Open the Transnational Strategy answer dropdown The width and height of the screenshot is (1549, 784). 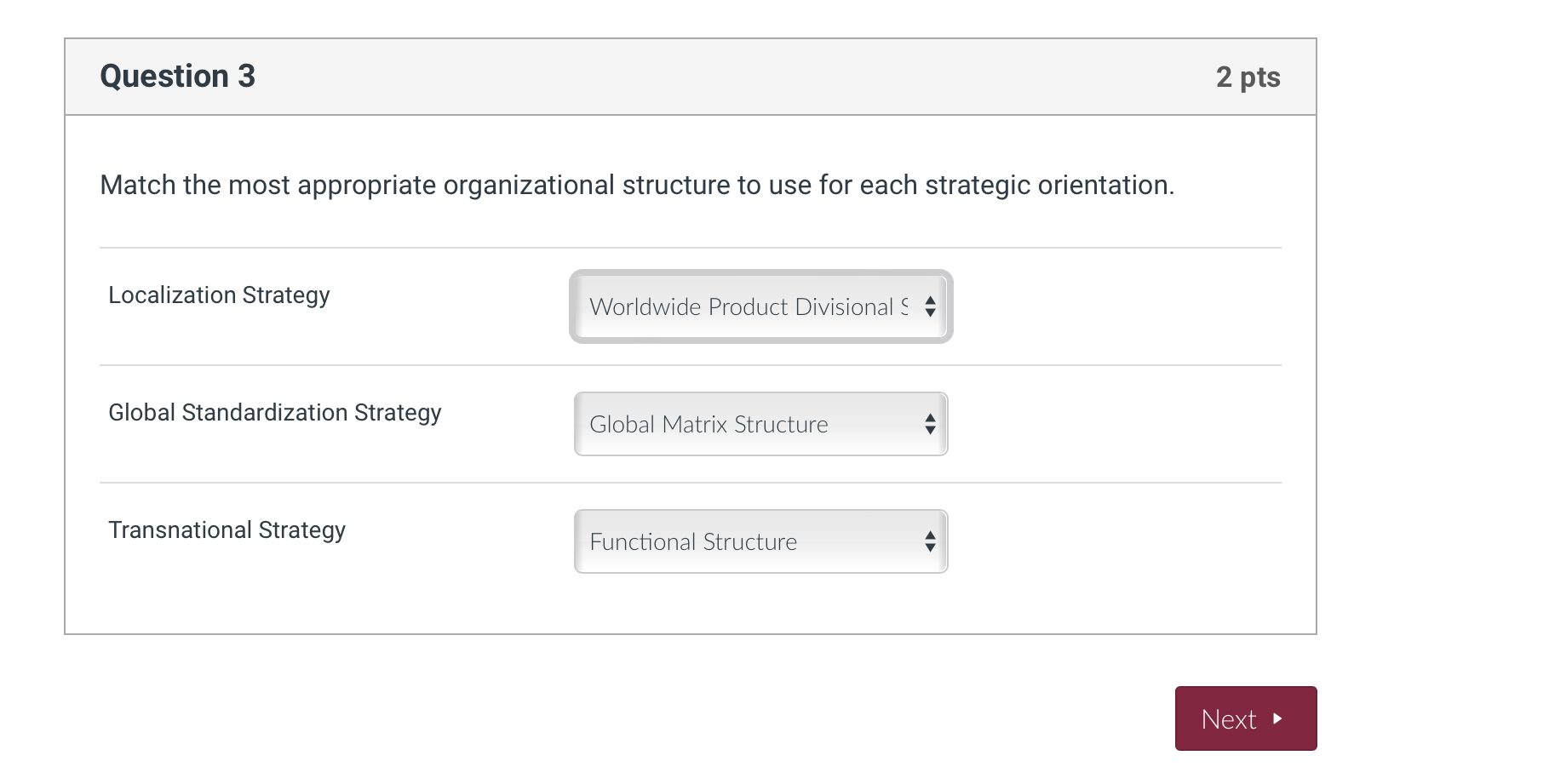(x=760, y=541)
